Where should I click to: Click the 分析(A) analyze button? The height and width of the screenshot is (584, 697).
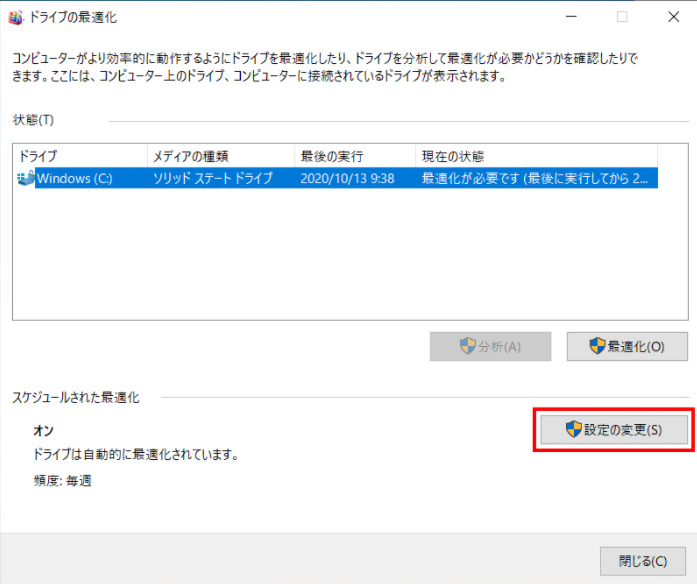[490, 347]
